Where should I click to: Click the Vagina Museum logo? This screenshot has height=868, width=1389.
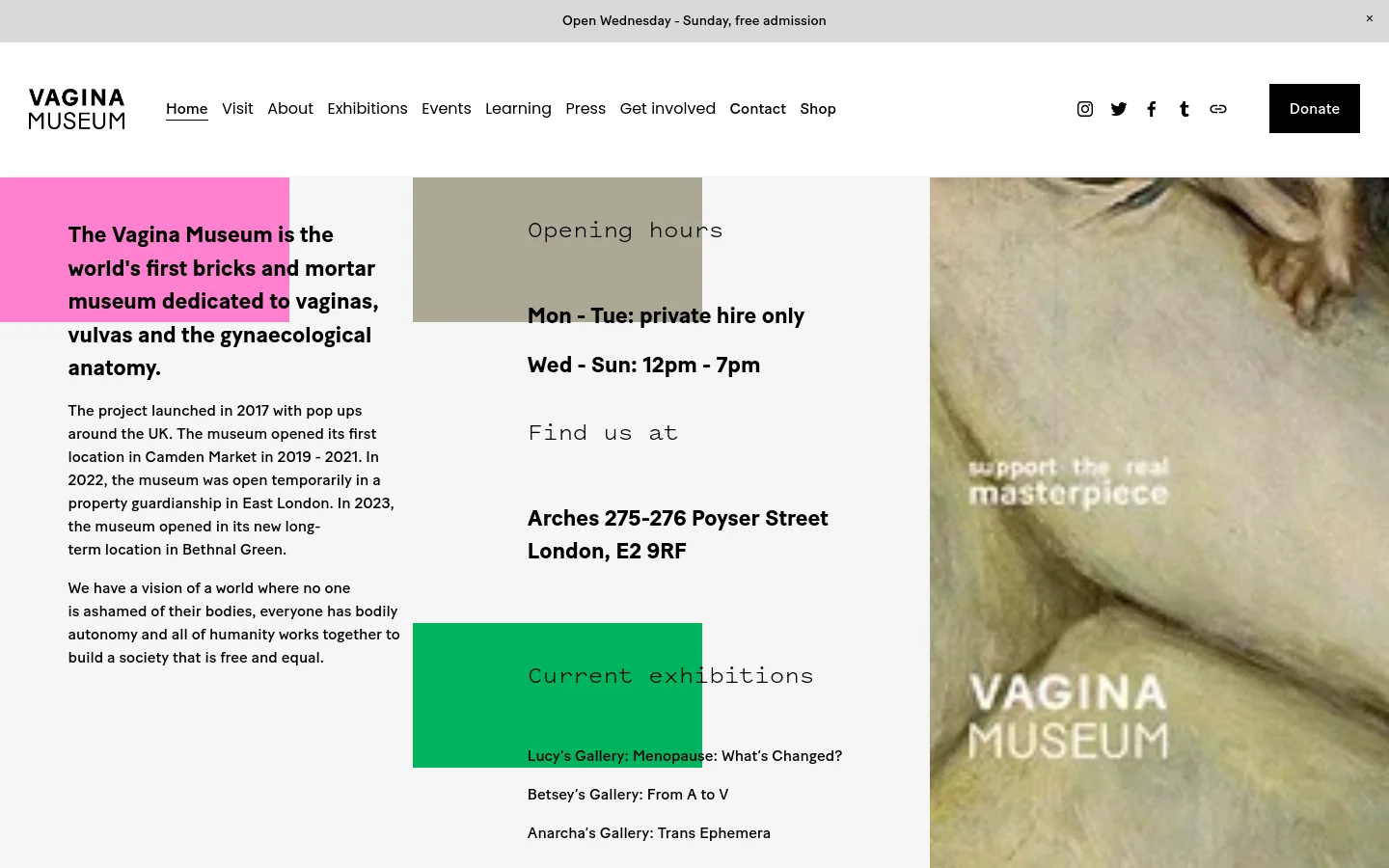(77, 109)
